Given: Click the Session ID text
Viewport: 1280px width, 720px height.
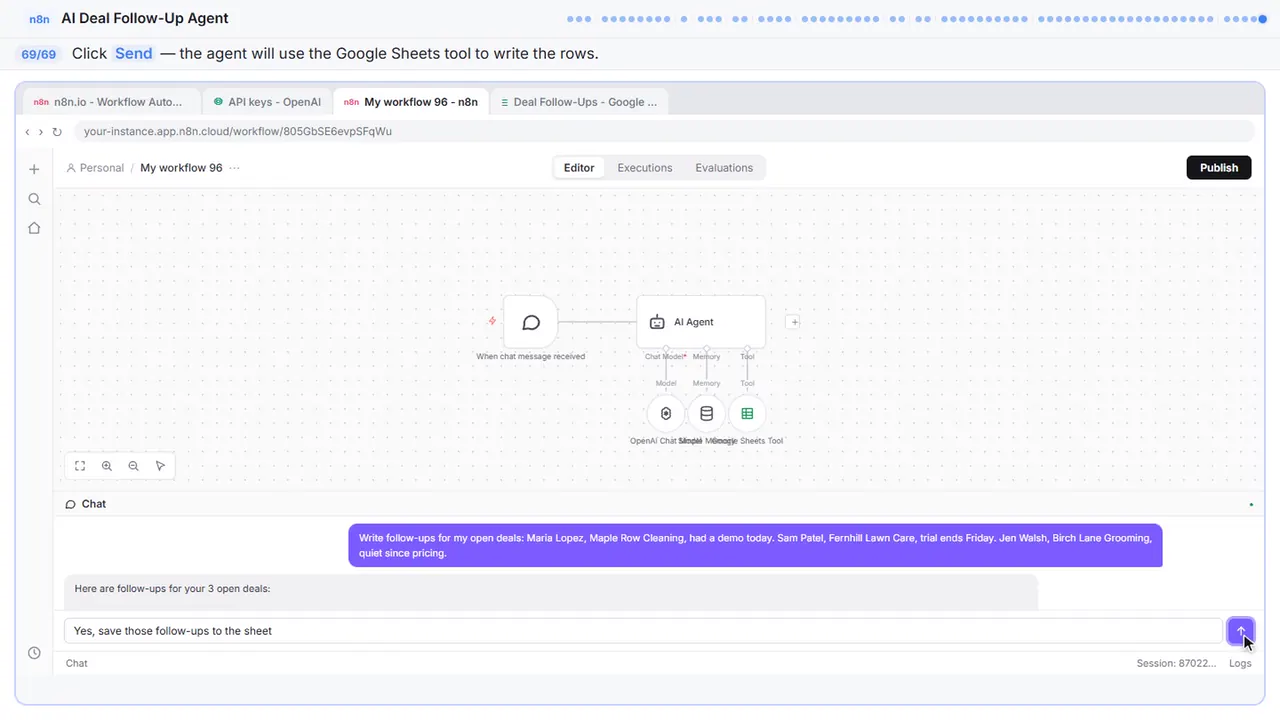Looking at the screenshot, I should coord(1176,663).
